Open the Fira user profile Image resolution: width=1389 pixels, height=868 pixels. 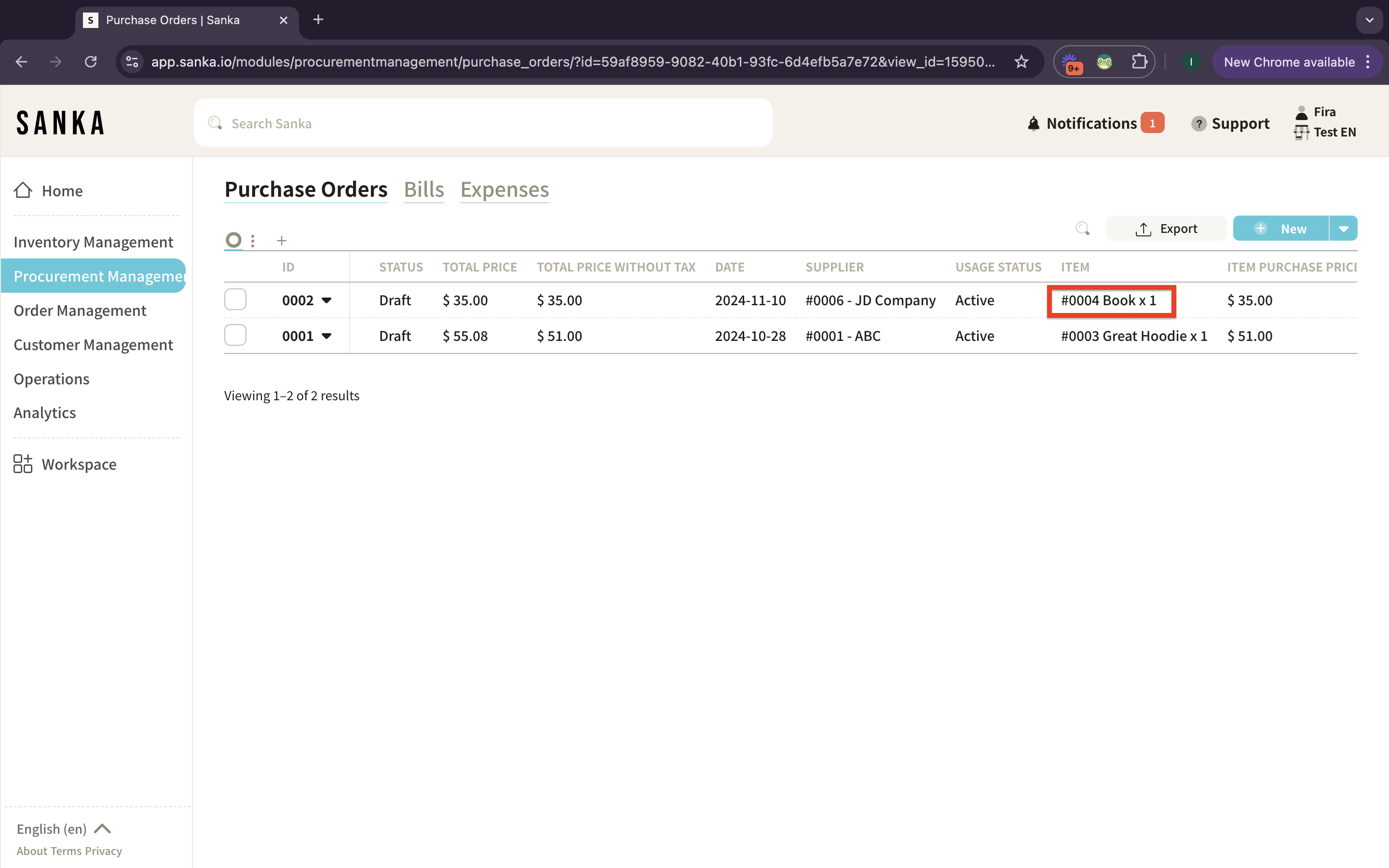click(x=1316, y=112)
